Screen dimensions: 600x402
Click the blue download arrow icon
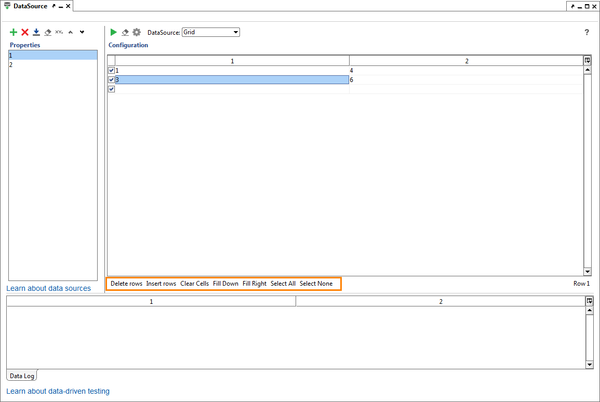click(36, 32)
